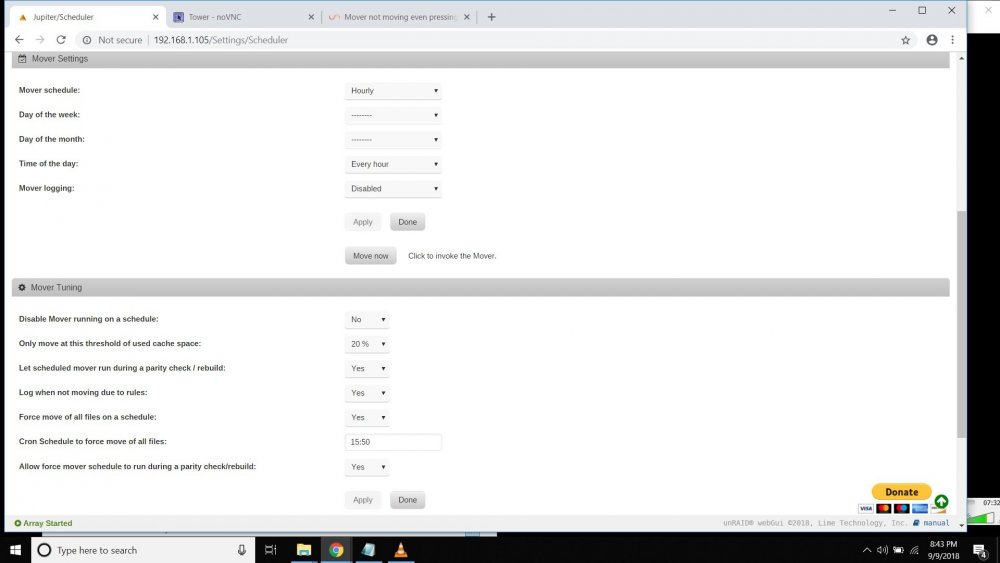The width and height of the screenshot is (1000, 563).
Task: Open the Time of the day dropdown
Action: pos(393,165)
